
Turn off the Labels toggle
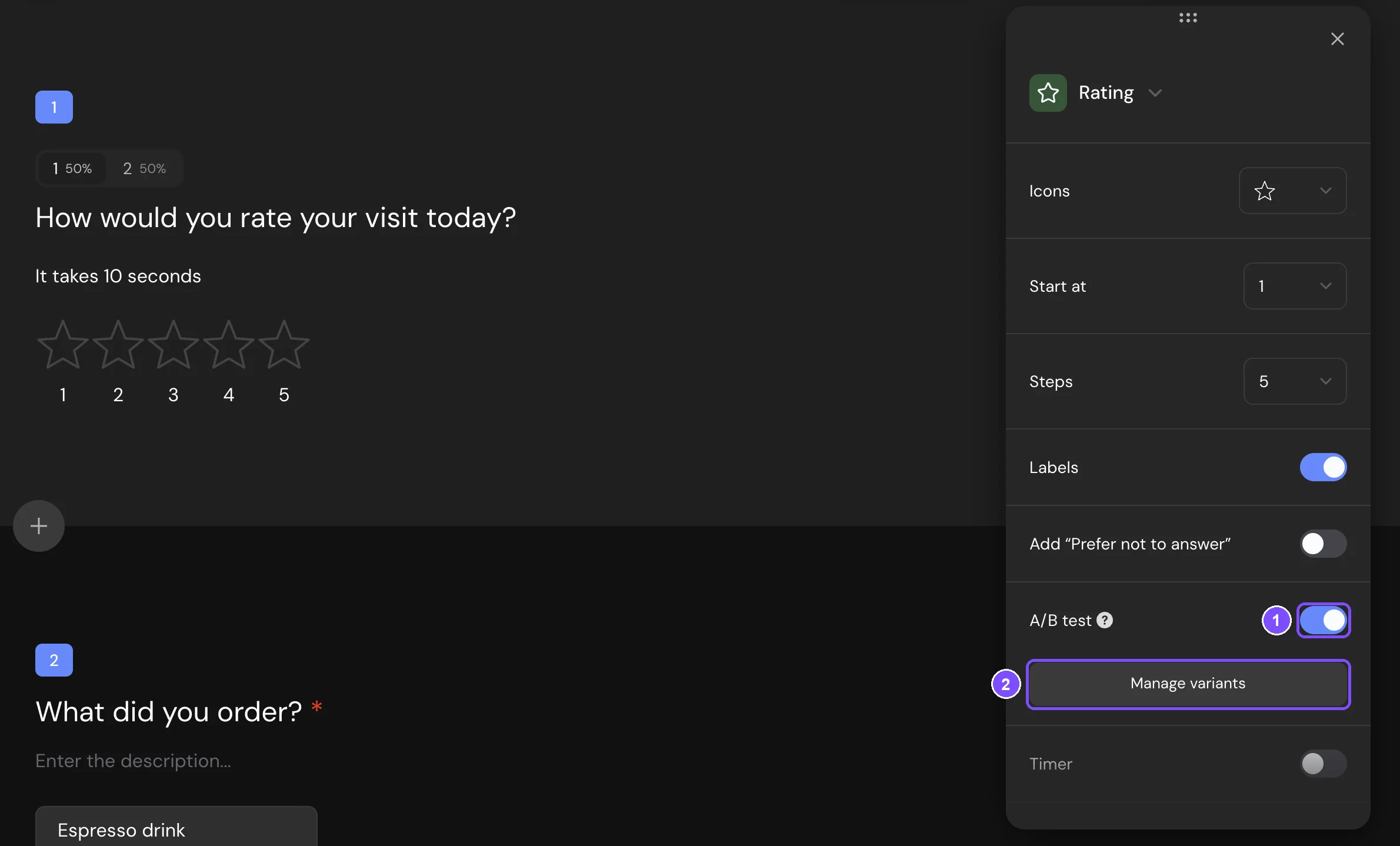point(1323,467)
